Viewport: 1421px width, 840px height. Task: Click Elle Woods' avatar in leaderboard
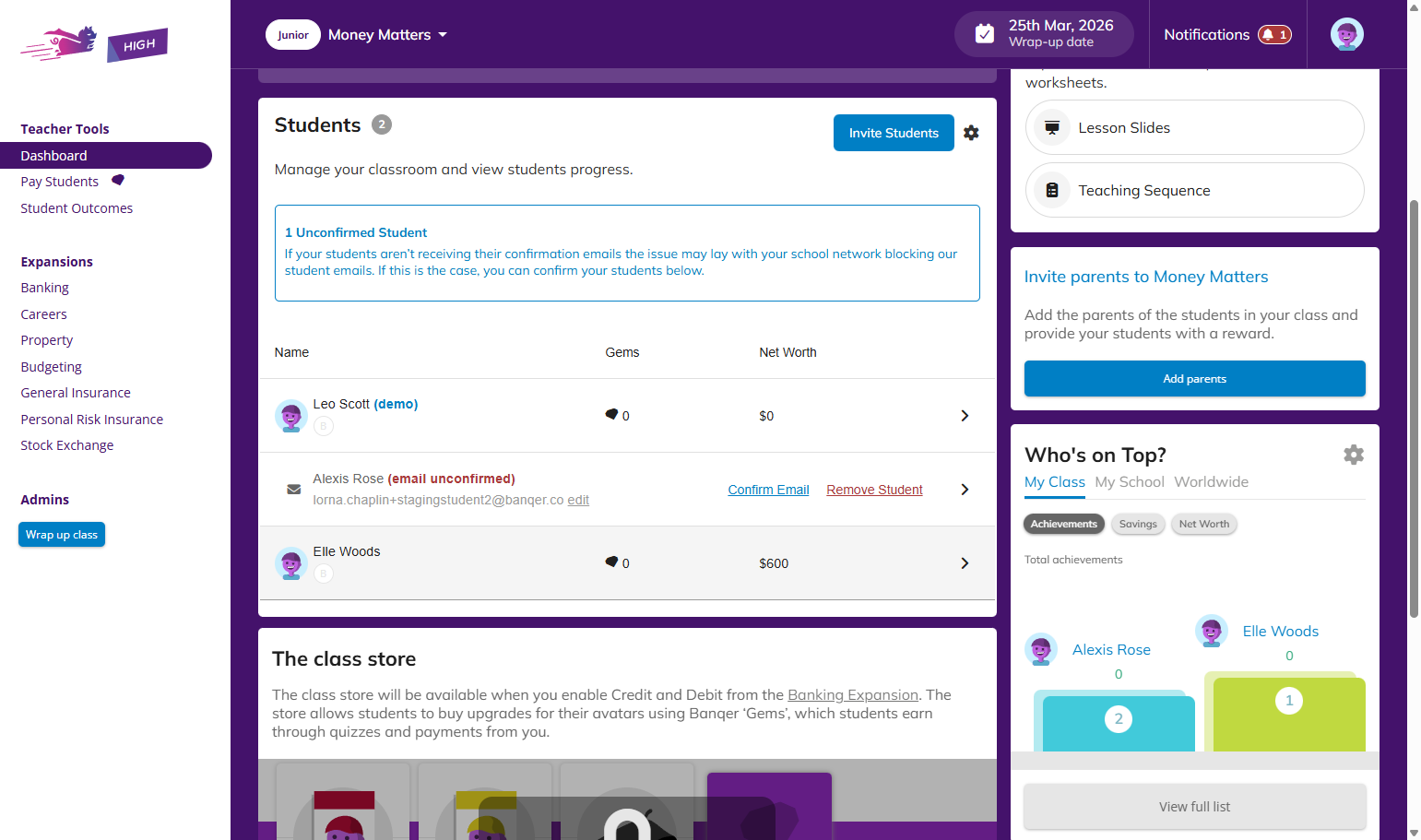click(1212, 632)
